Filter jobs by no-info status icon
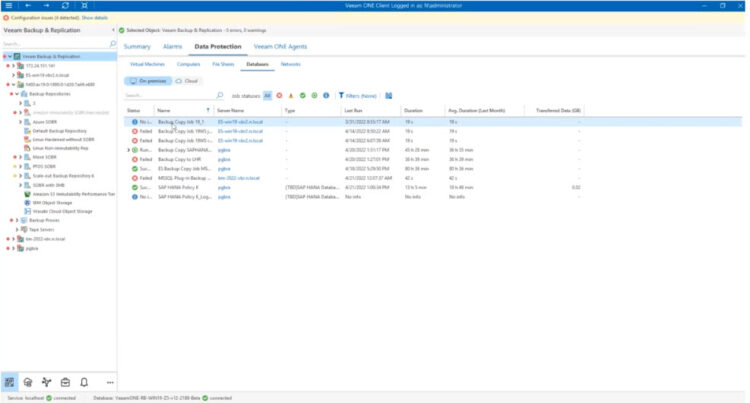 point(326,96)
